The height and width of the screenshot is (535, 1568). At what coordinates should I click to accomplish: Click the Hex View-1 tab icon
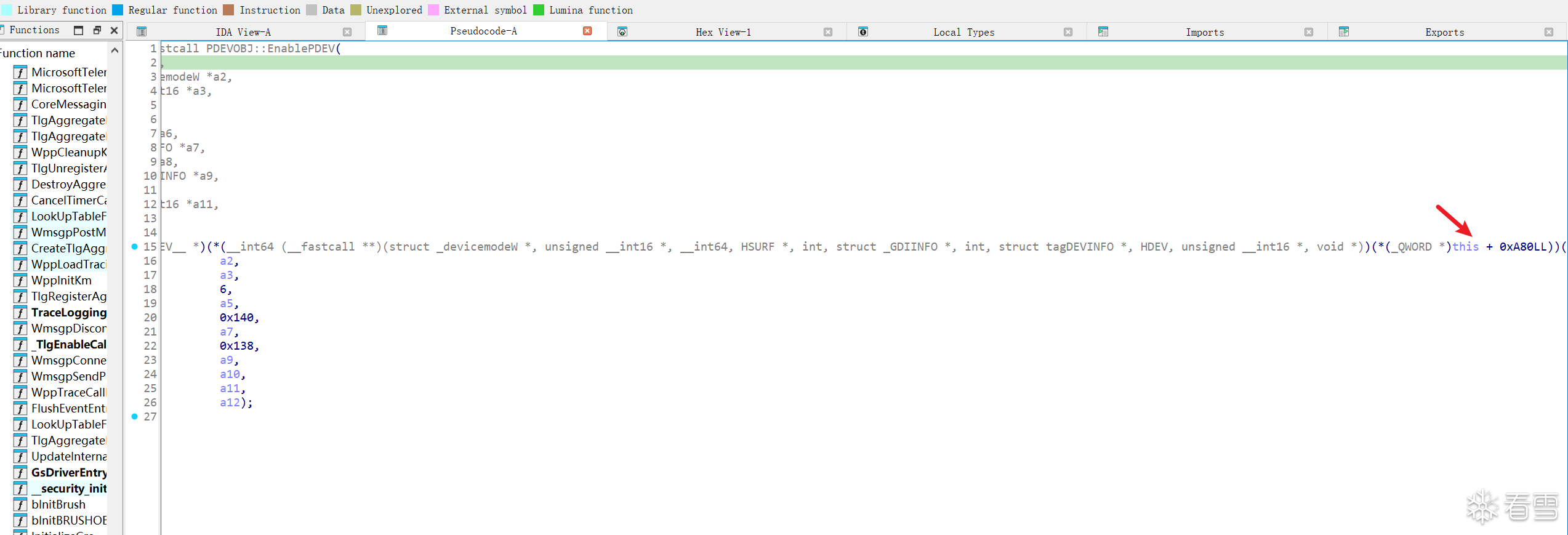pyautogui.click(x=622, y=32)
